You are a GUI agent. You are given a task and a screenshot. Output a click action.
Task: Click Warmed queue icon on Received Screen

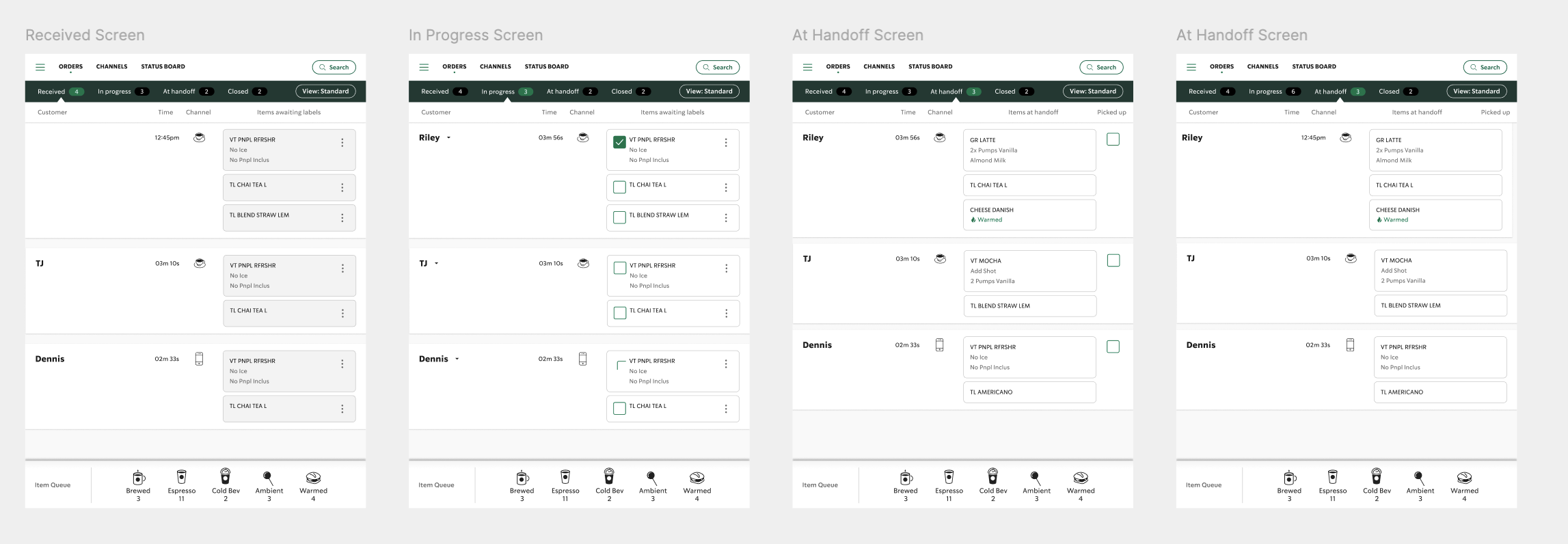pyautogui.click(x=313, y=478)
